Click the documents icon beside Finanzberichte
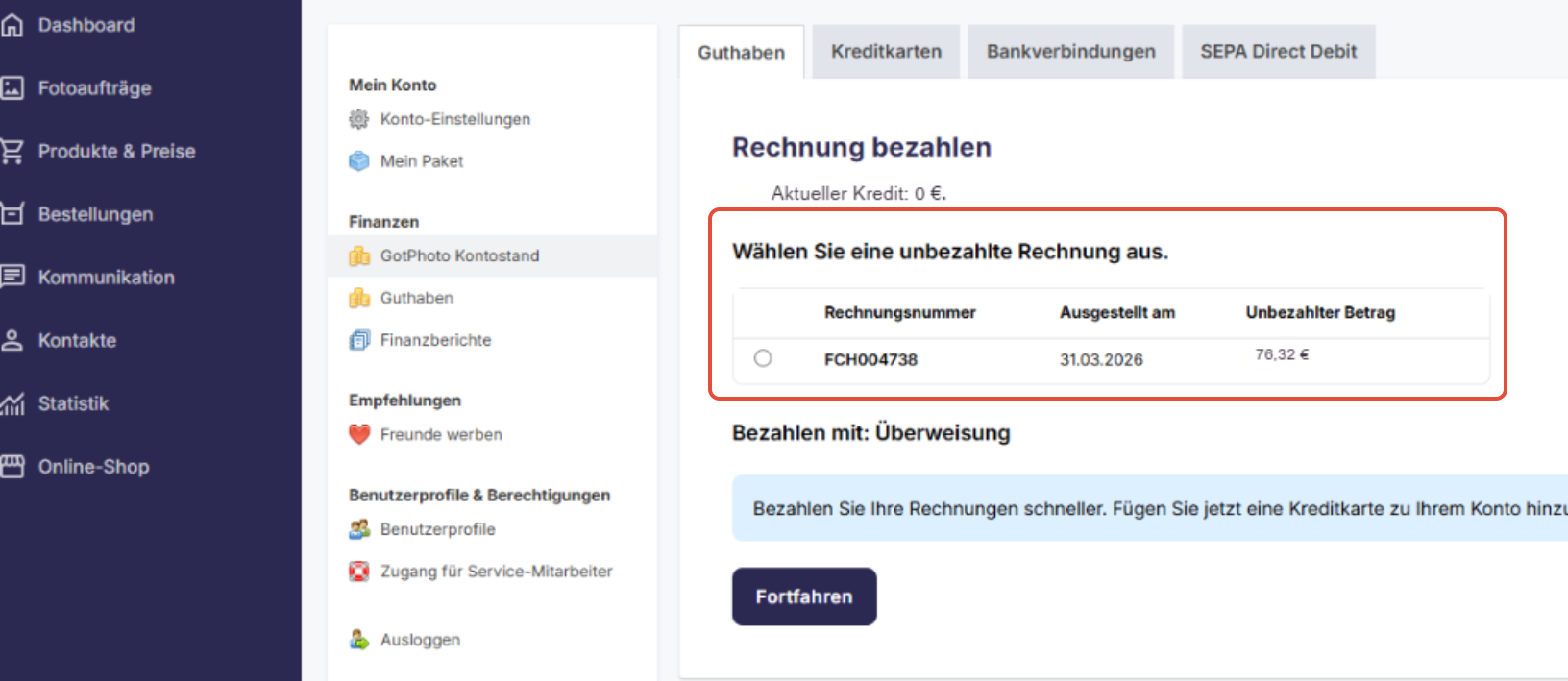The height and width of the screenshot is (681, 1568). (358, 340)
